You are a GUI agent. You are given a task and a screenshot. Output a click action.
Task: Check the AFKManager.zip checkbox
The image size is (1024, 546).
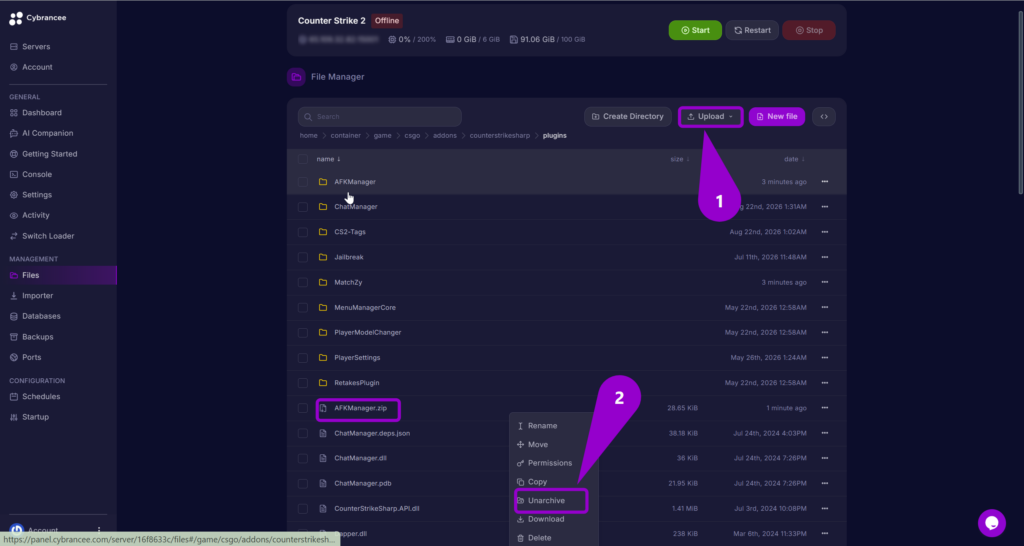point(303,408)
